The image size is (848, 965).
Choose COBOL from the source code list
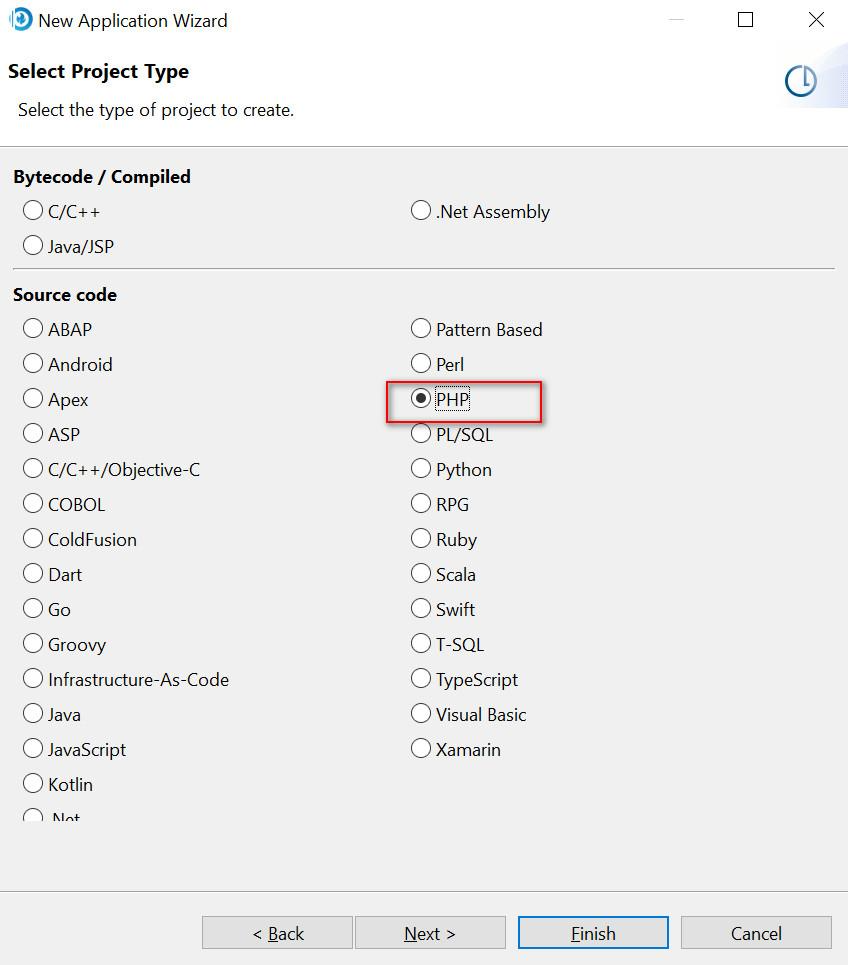point(31,504)
